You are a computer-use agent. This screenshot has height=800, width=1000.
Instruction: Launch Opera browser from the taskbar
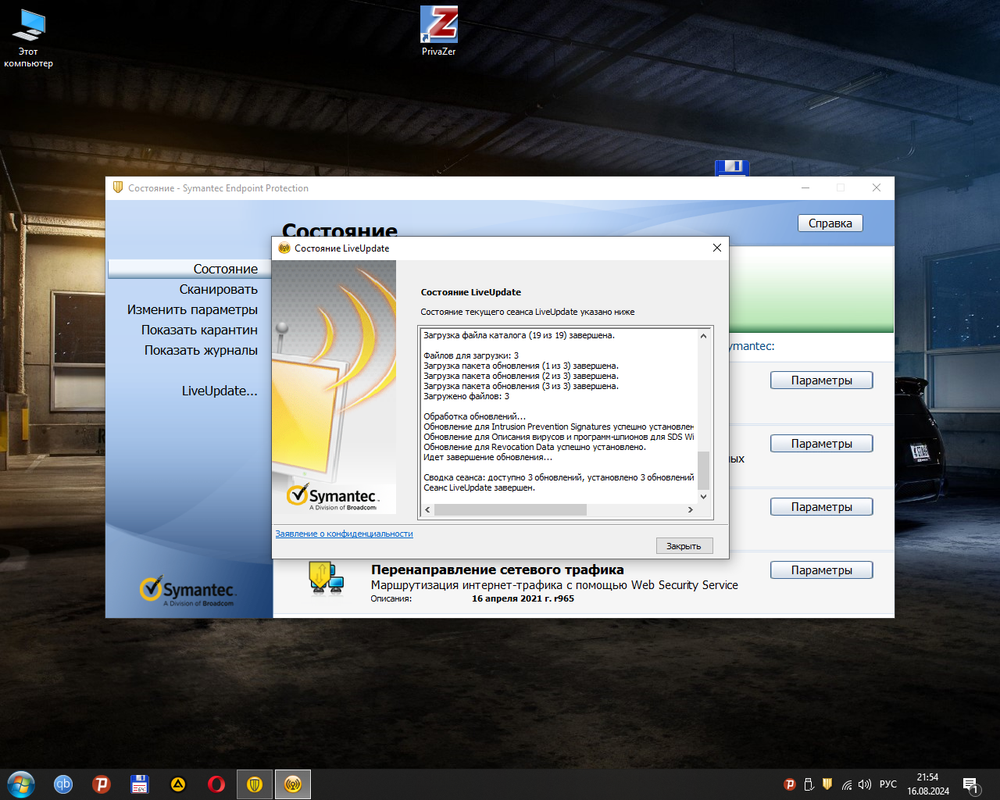point(216,784)
